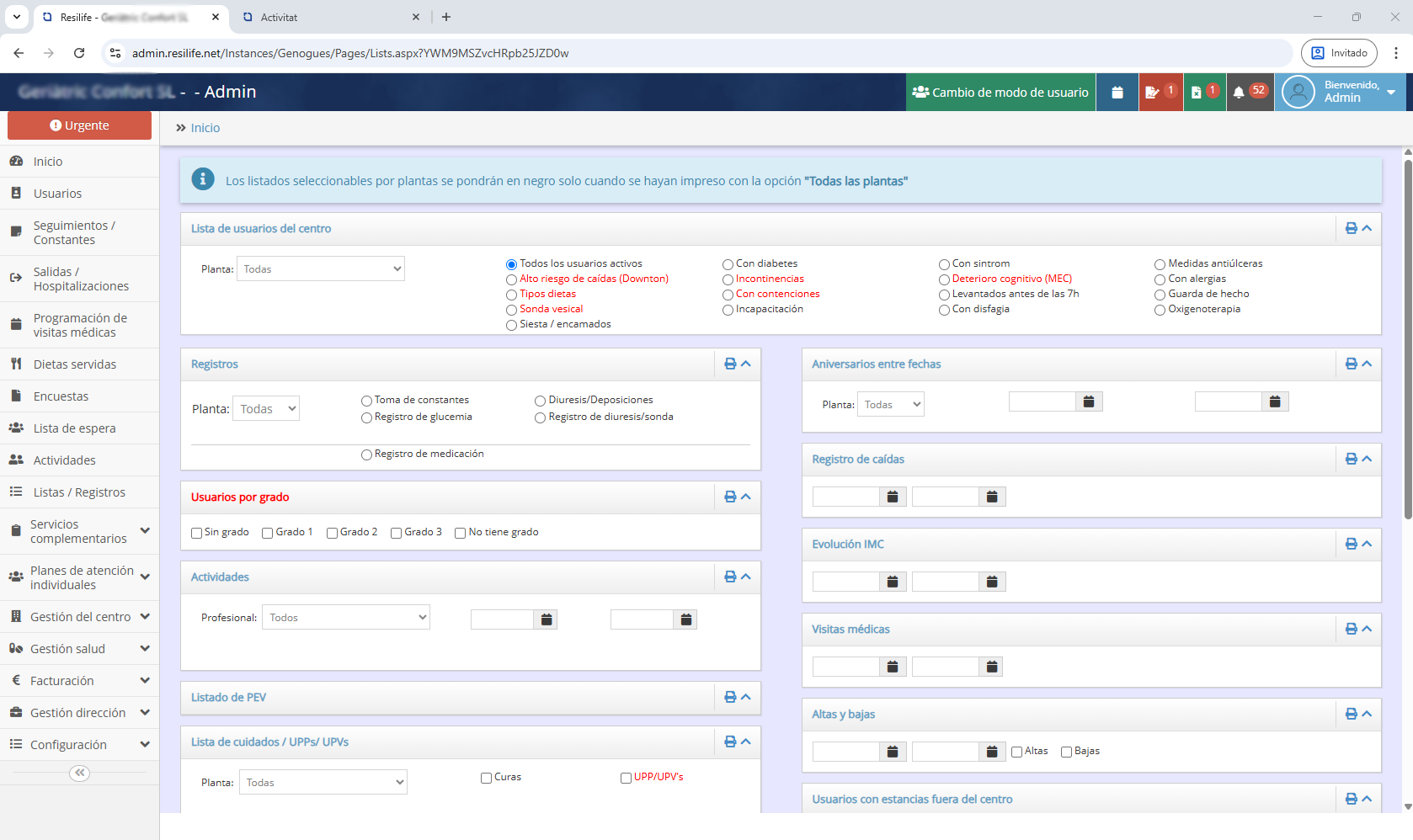Image resolution: width=1413 pixels, height=840 pixels.
Task: Open end date calendar in Altas y bajas
Action: pyautogui.click(x=992, y=752)
